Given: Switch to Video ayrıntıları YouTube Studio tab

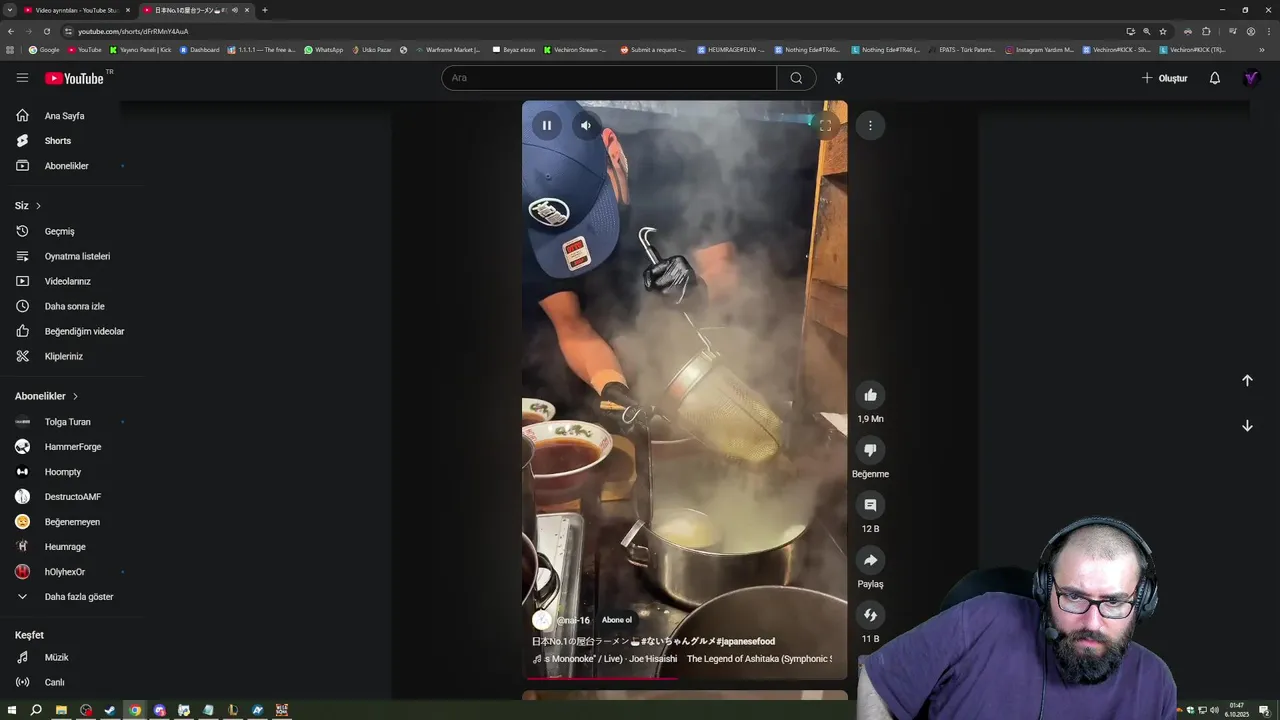Looking at the screenshot, I should point(76,10).
